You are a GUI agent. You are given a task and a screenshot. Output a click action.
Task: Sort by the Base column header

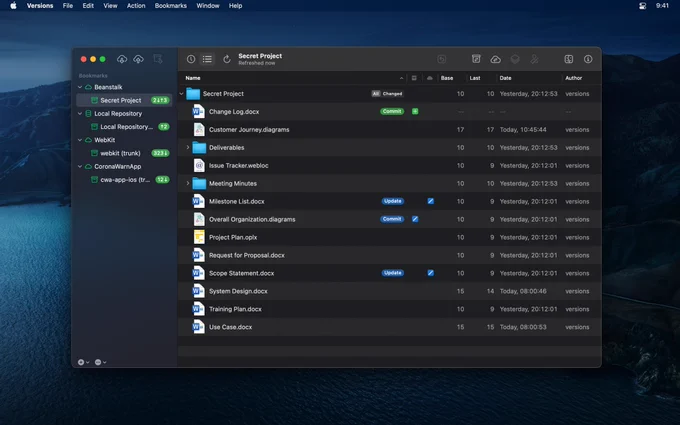click(447, 78)
